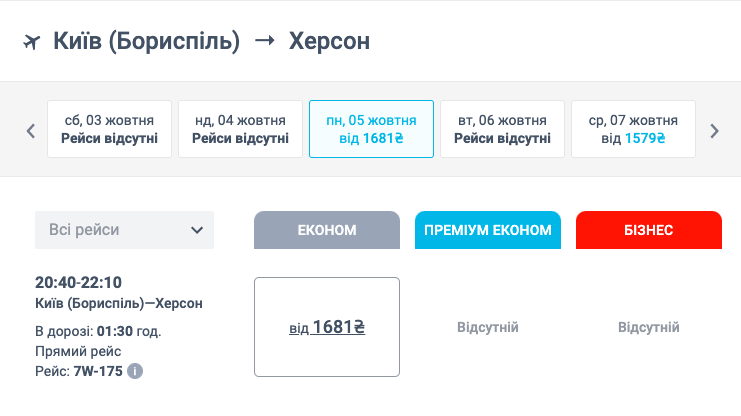Choose the economy fare від 1681₴ box
Screen dimensions: 741x416
[327, 327]
